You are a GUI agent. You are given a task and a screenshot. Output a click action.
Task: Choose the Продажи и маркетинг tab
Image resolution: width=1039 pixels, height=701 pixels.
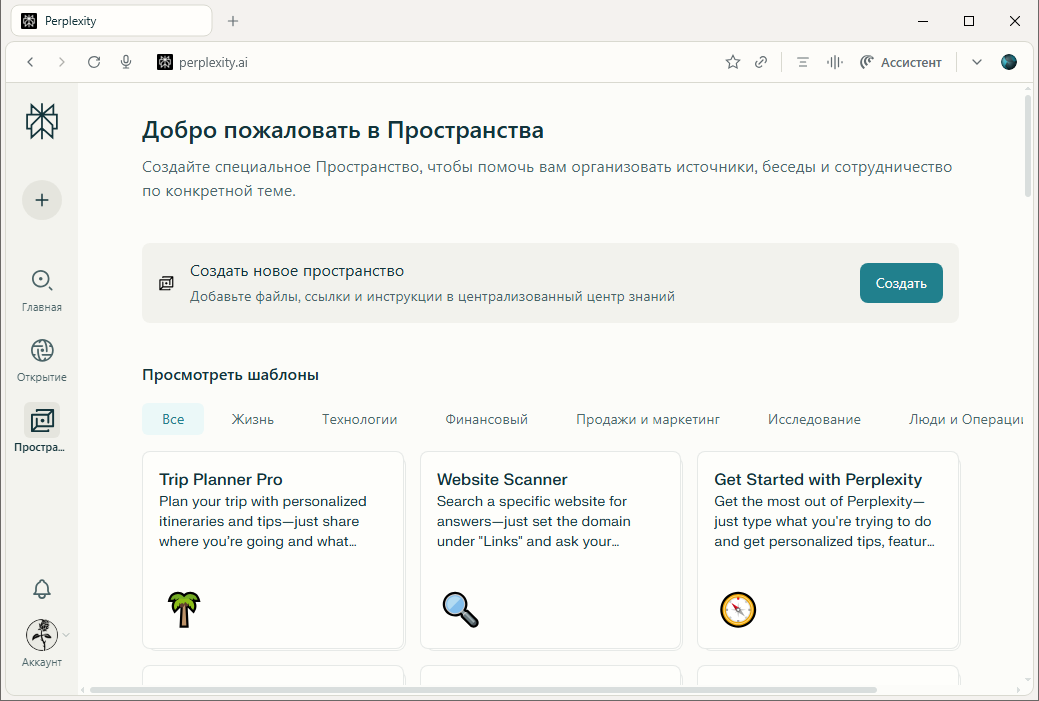[x=647, y=419]
